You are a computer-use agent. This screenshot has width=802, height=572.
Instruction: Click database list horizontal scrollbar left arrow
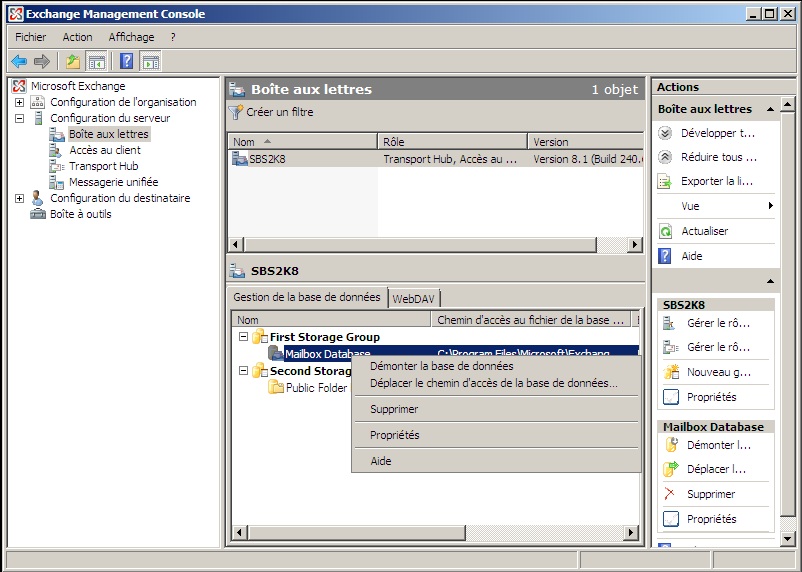[239, 533]
